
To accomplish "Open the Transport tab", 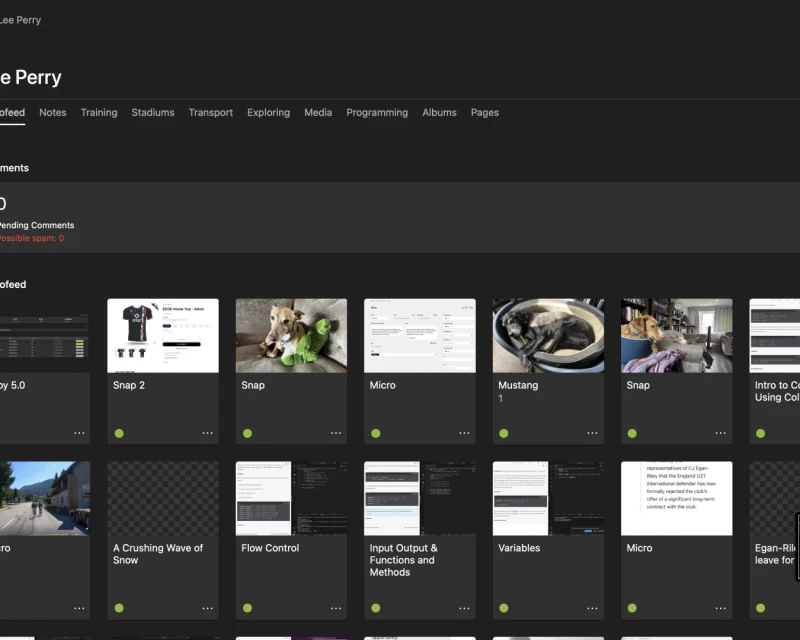I will (211, 112).
